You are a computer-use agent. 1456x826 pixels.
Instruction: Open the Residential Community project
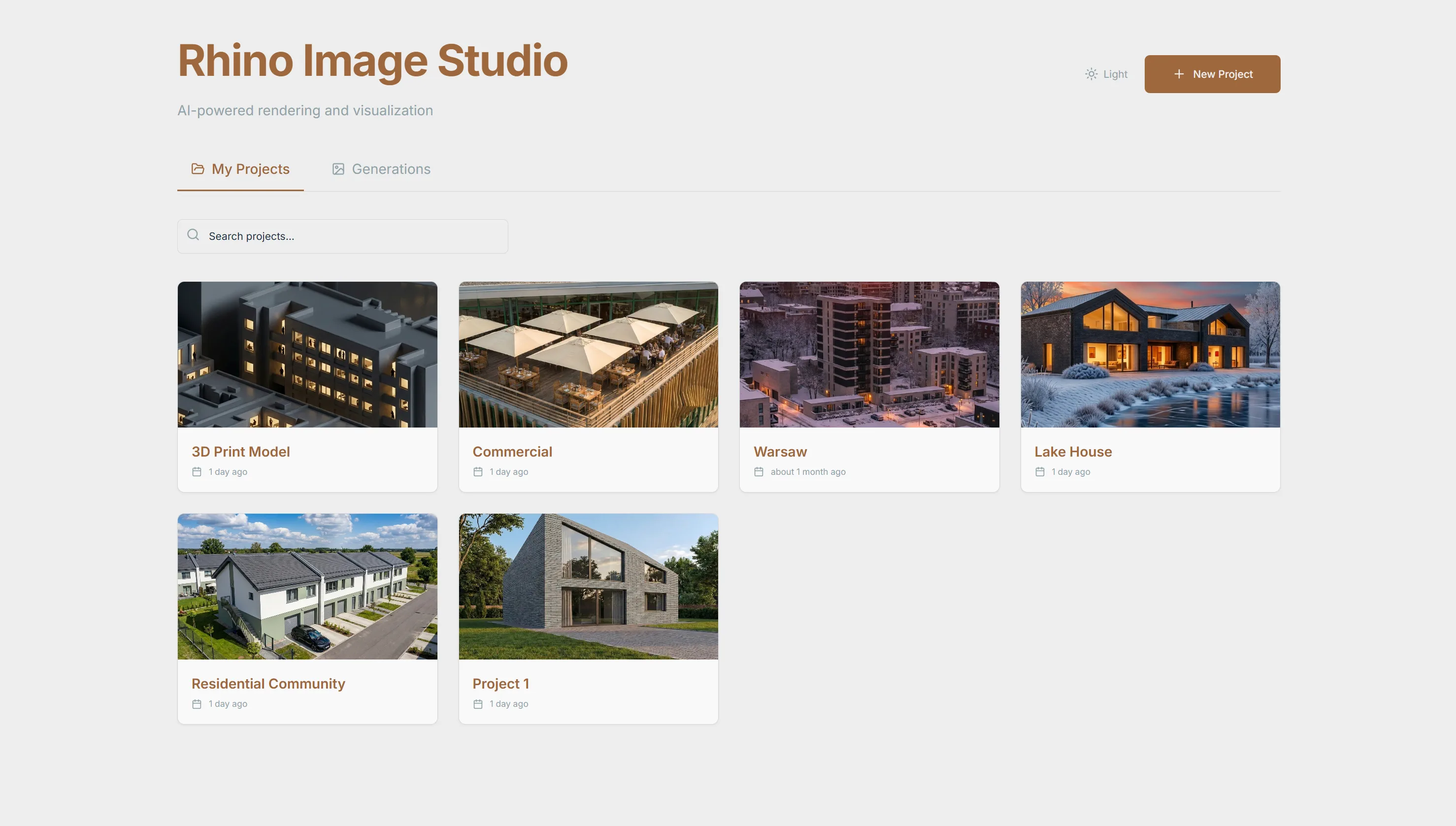(307, 618)
